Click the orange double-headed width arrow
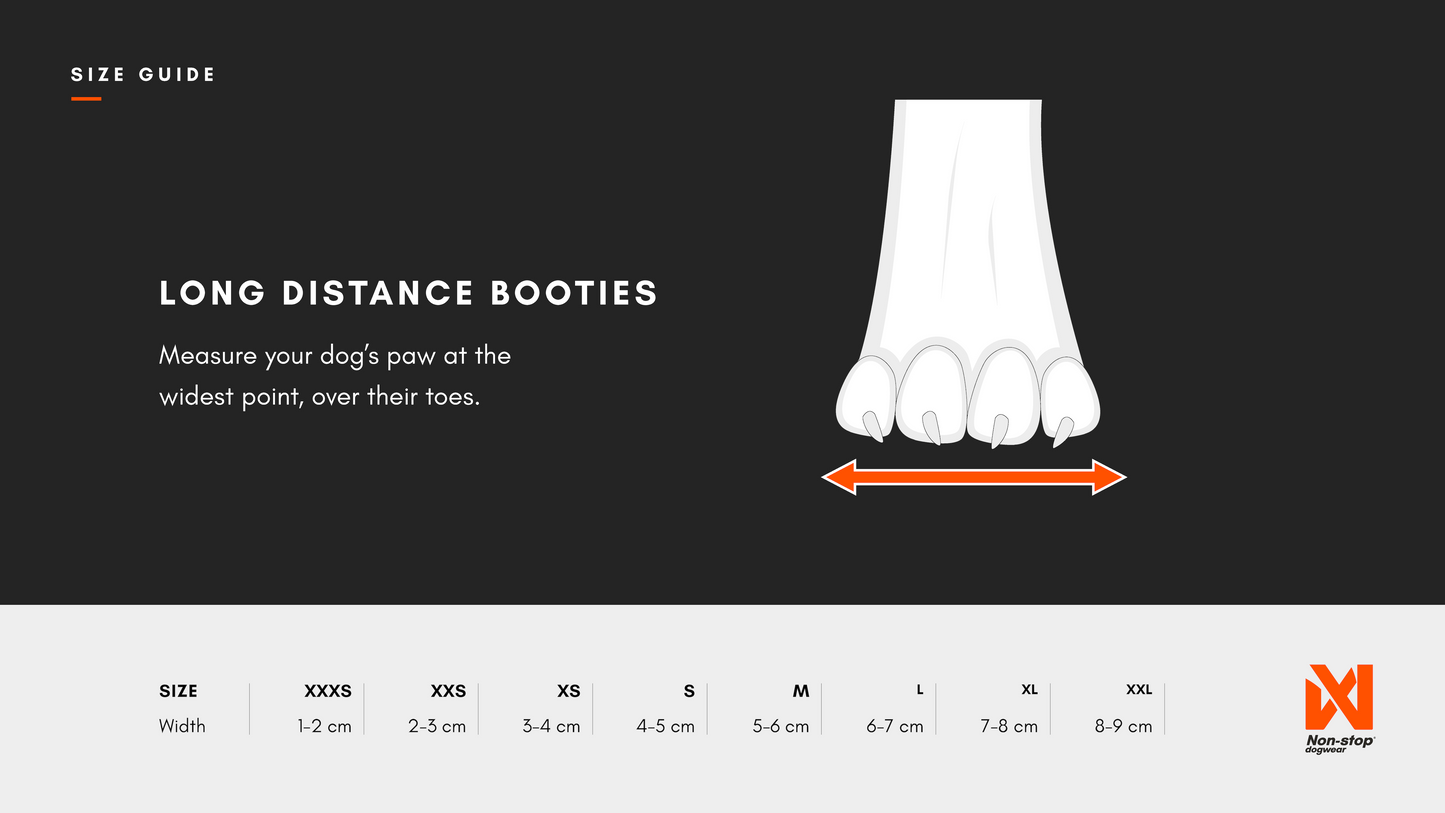This screenshot has height=813, width=1445. (974, 477)
